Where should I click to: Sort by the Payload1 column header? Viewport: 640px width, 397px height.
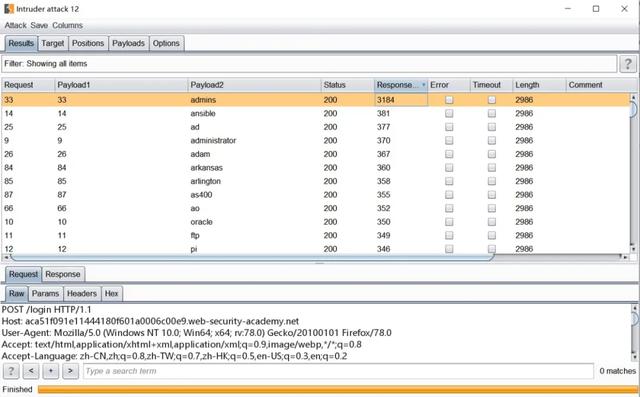point(121,85)
